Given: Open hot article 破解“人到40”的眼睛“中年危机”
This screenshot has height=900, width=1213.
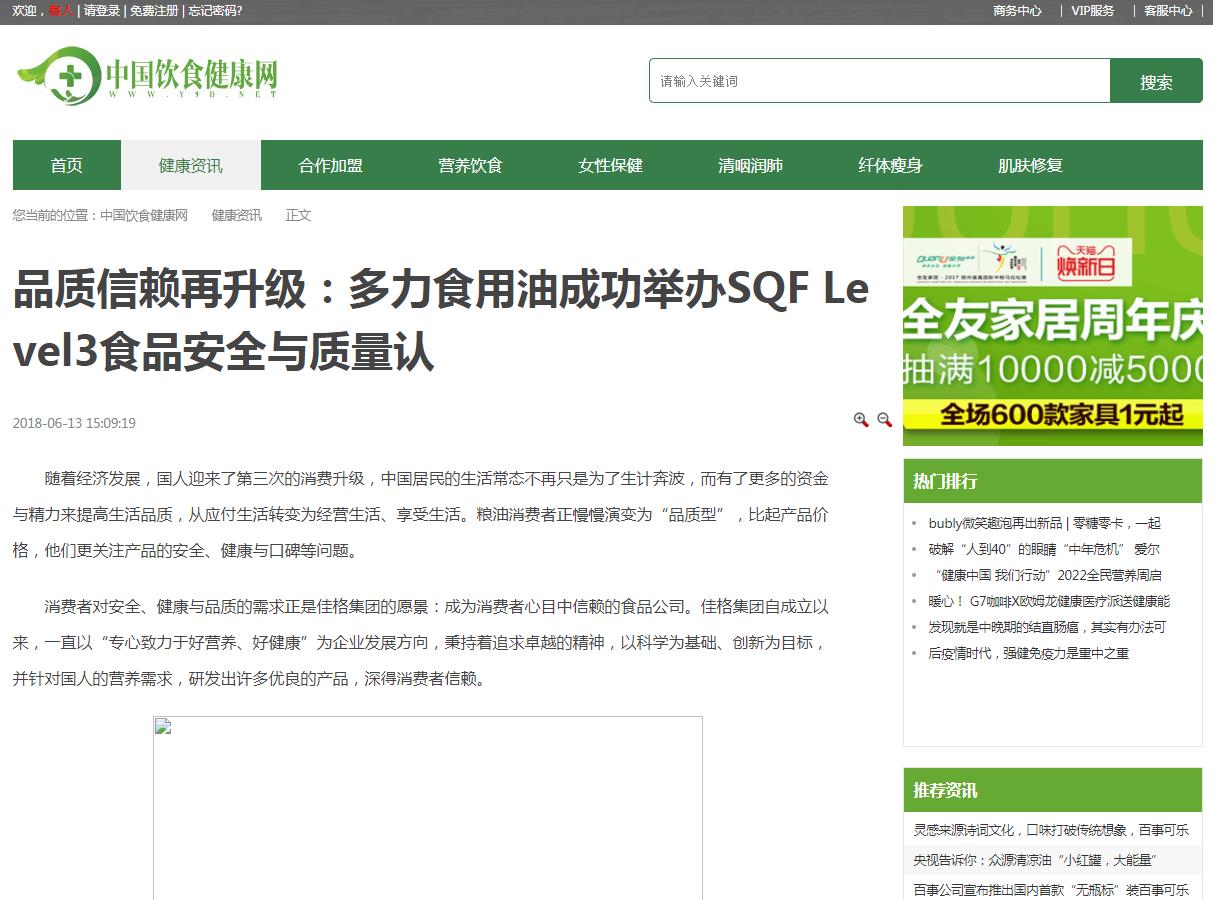Looking at the screenshot, I should pyautogui.click(x=1044, y=549).
